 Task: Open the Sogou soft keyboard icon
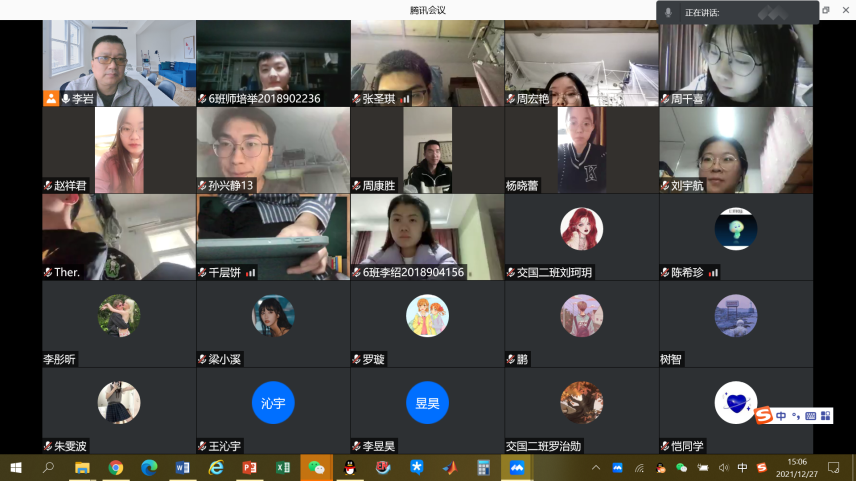[x=811, y=415]
